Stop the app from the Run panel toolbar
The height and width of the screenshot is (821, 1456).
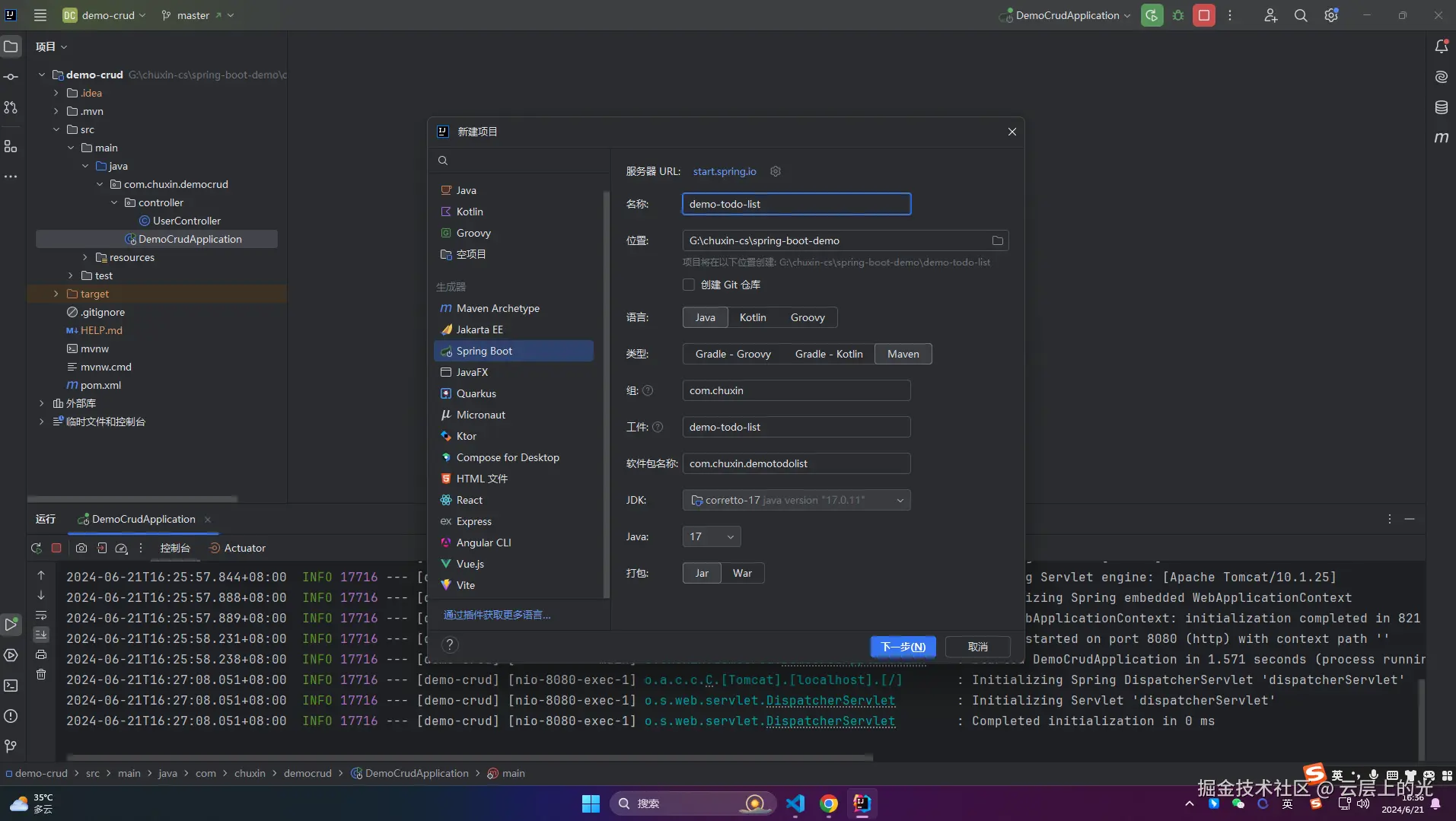click(56, 548)
